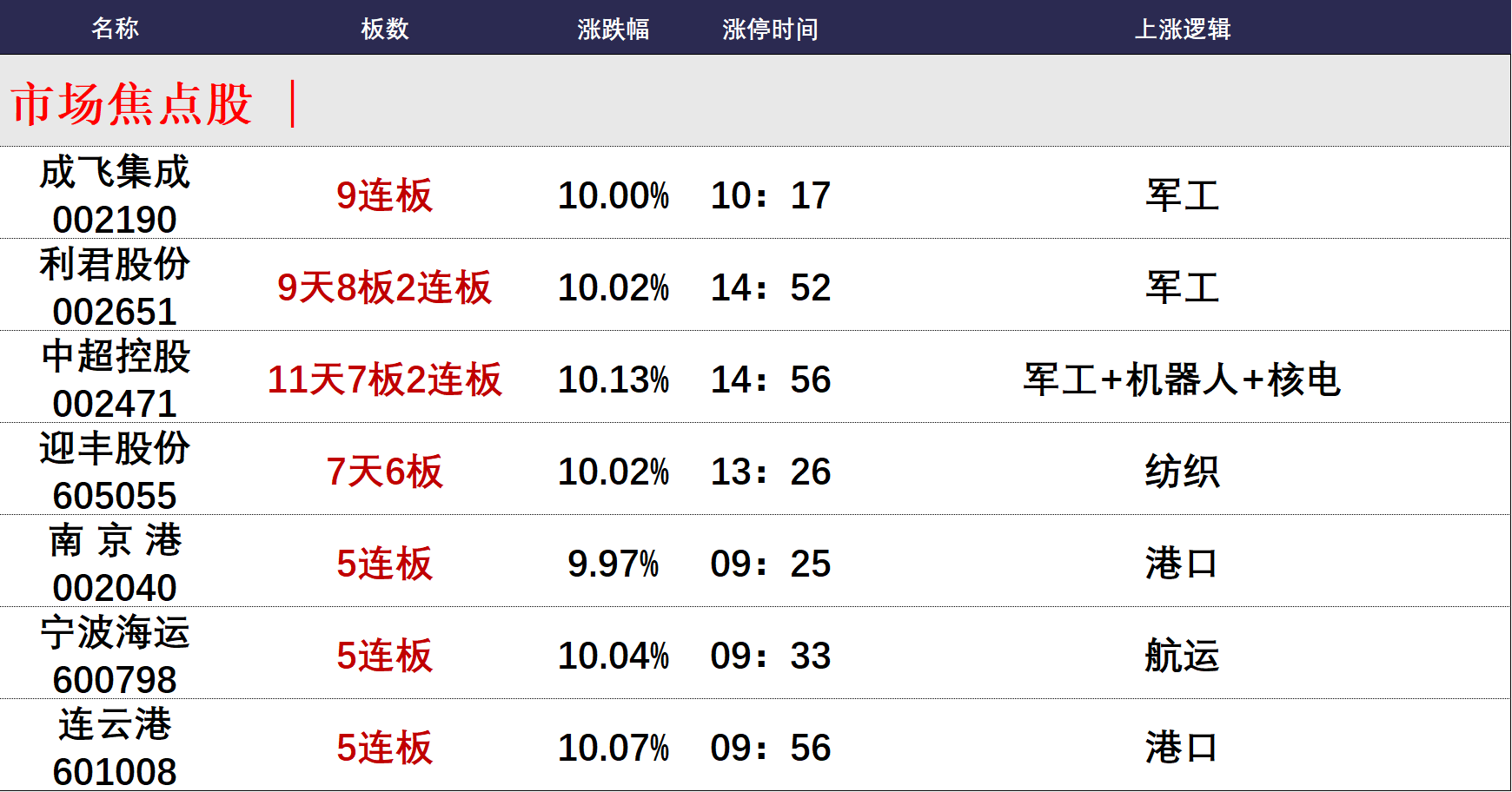Select the 10.13% change value
Viewport: 1512px width, 792px height.
pyautogui.click(x=613, y=379)
